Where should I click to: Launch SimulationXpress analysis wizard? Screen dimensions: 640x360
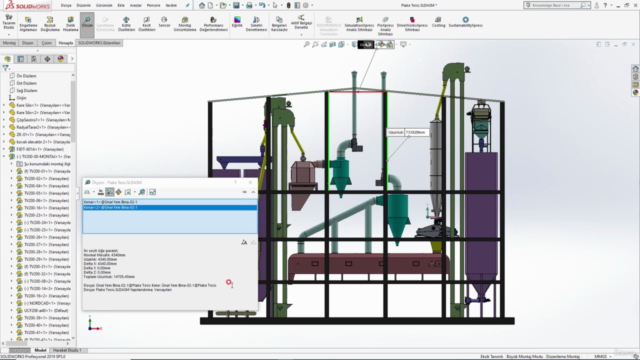tap(359, 24)
